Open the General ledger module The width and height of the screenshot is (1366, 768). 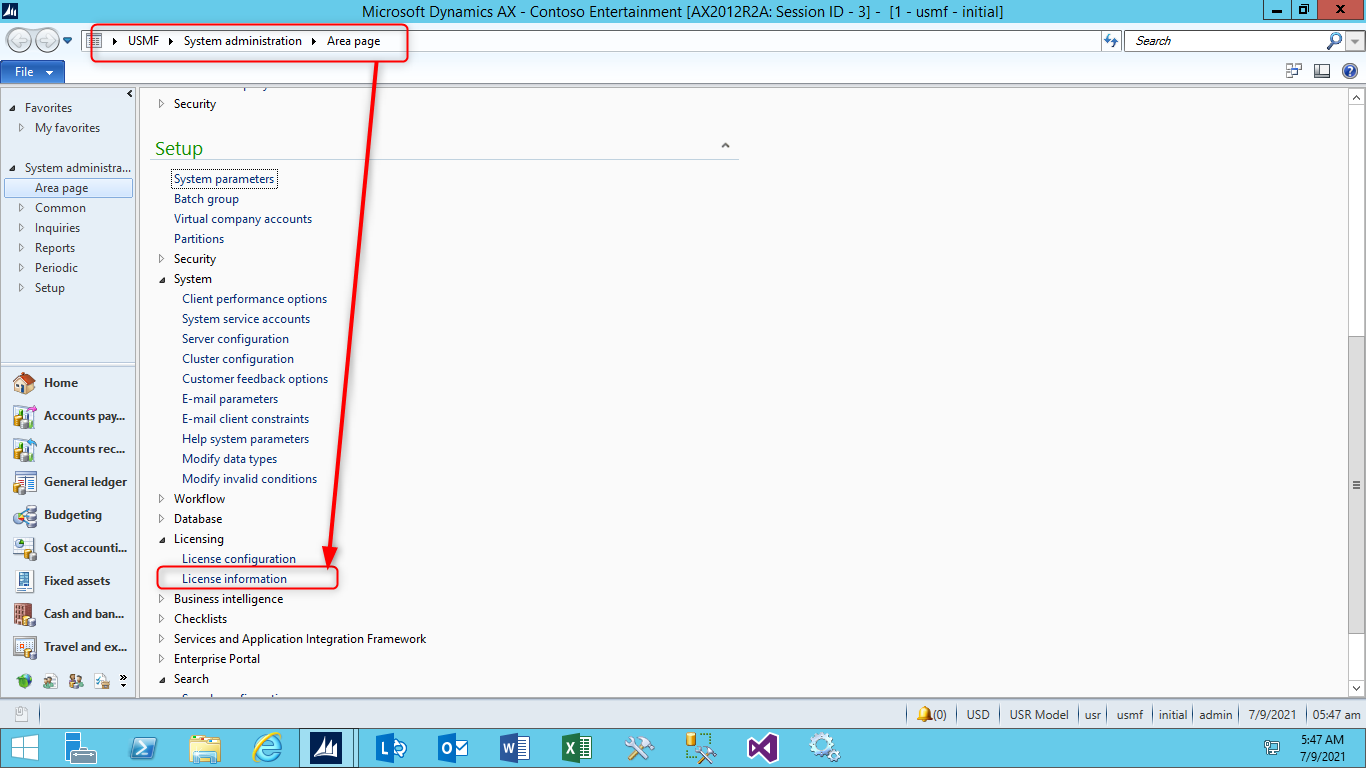click(x=68, y=482)
